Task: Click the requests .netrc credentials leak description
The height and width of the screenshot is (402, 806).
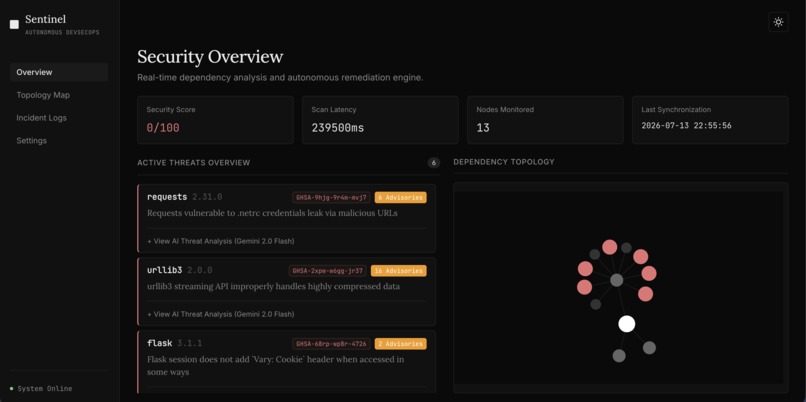Action: tap(272, 213)
